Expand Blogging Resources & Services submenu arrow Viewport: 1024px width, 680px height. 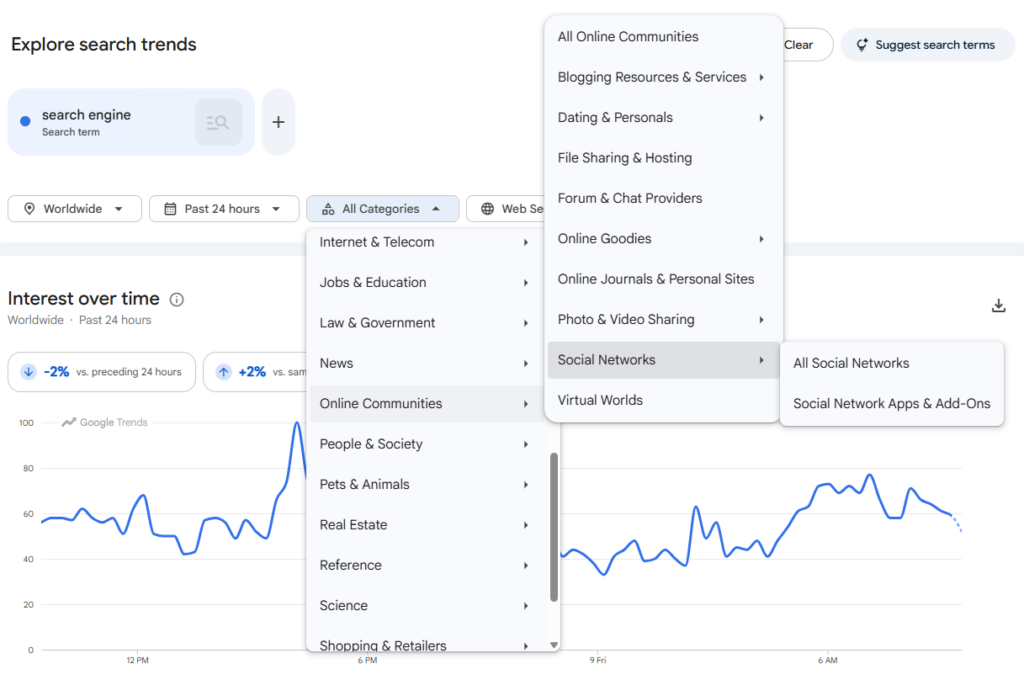tap(761, 77)
